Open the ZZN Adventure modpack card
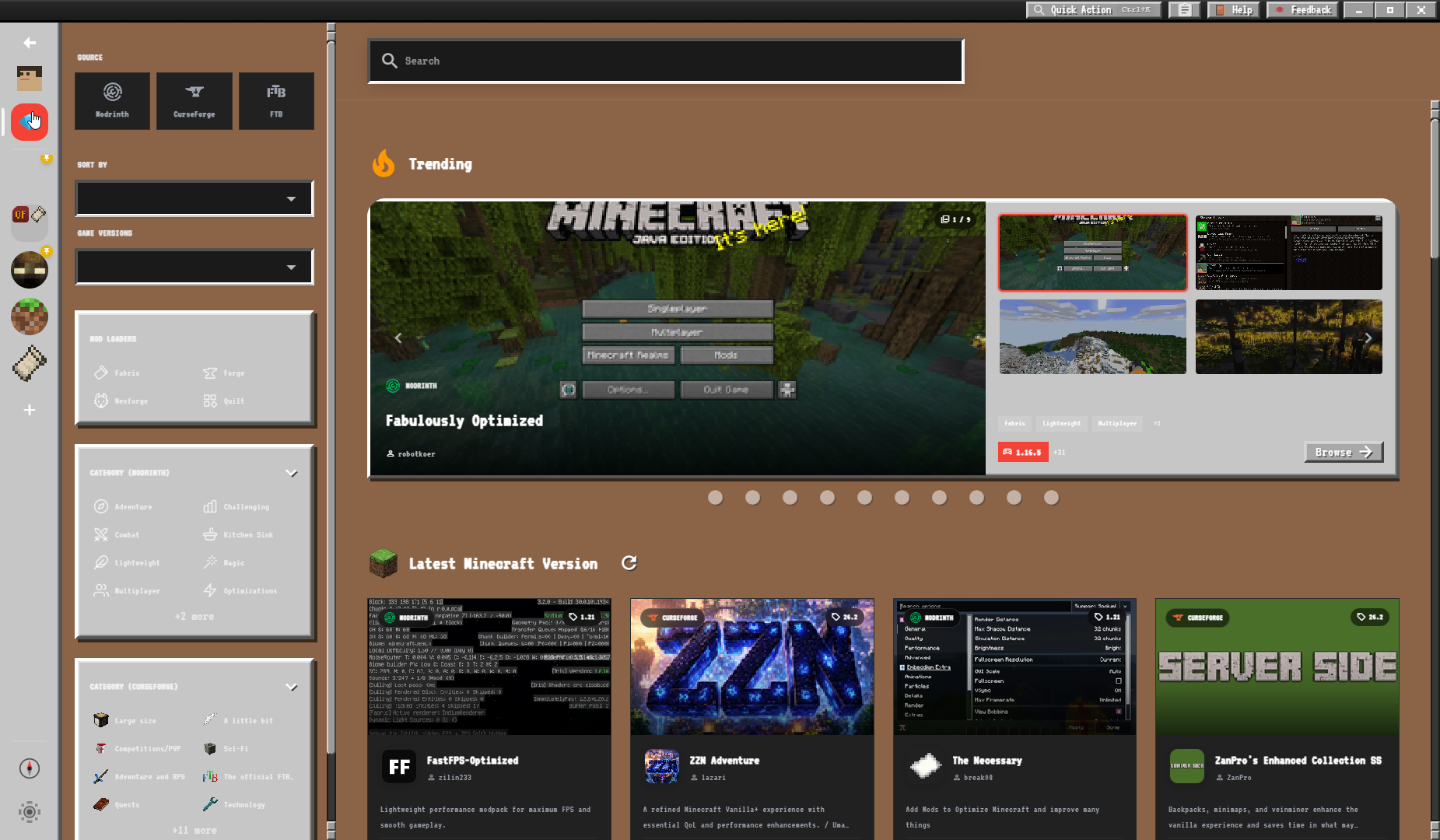The image size is (1440, 840). [x=752, y=719]
